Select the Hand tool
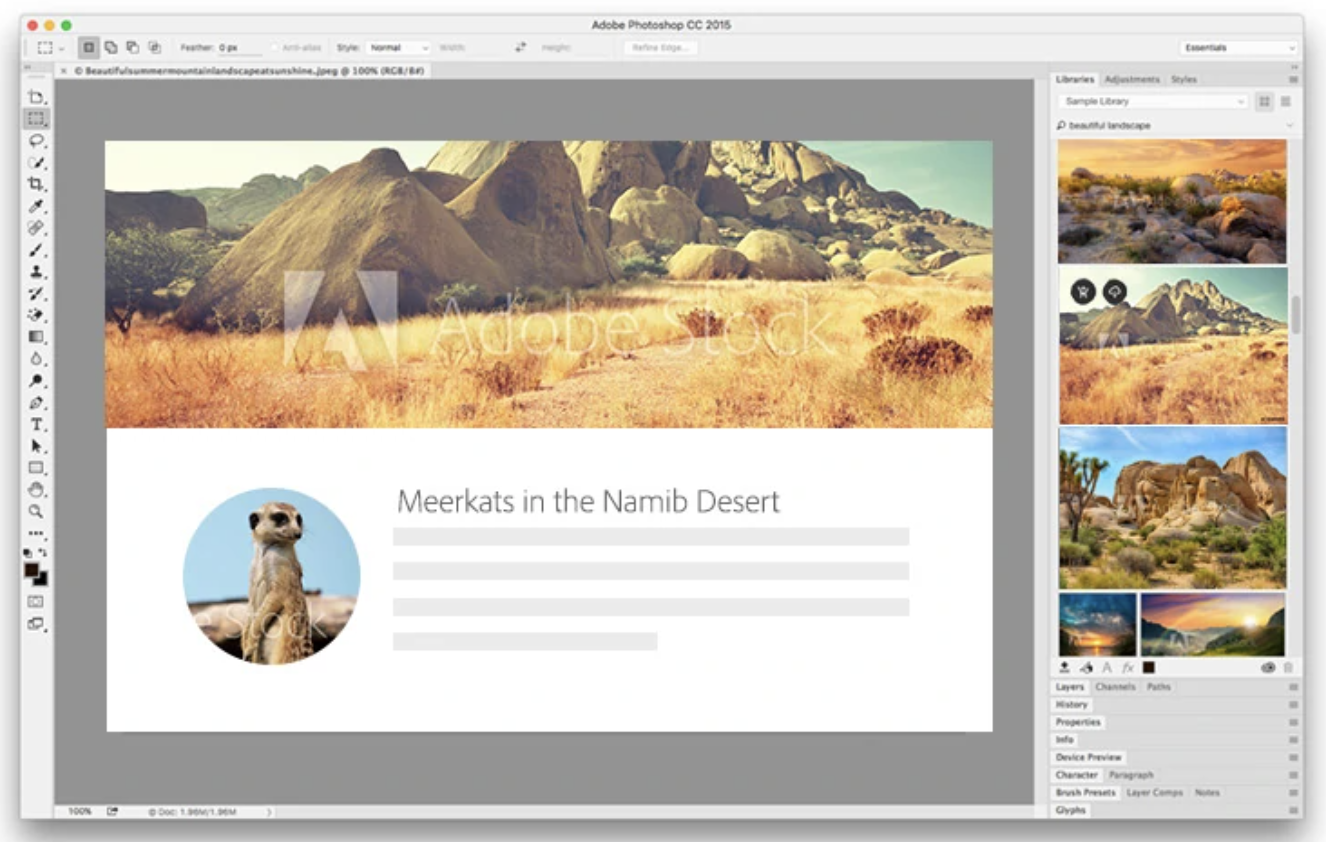Screen dimensions: 1326x842 36,490
